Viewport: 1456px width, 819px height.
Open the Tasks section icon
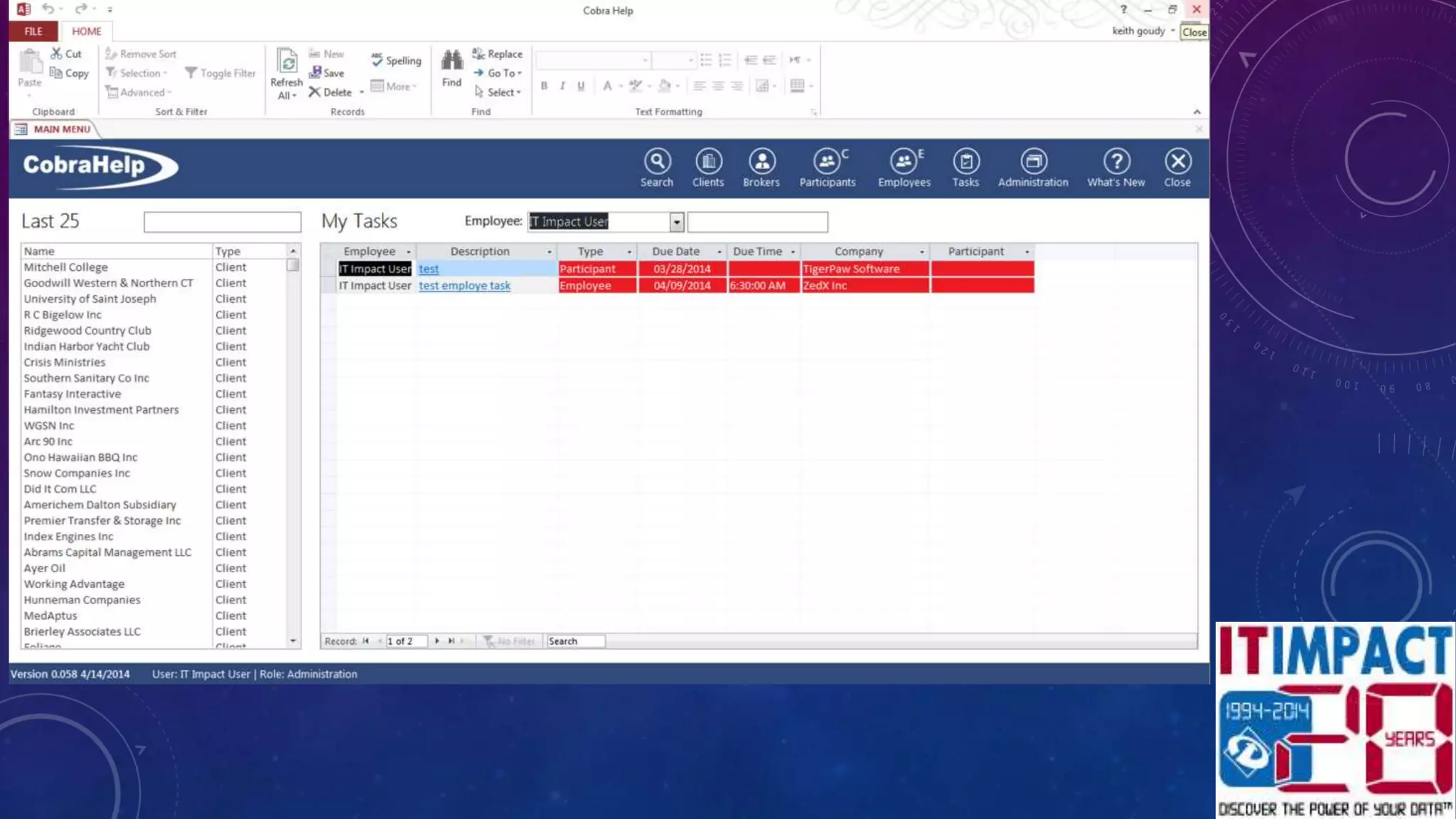(965, 168)
